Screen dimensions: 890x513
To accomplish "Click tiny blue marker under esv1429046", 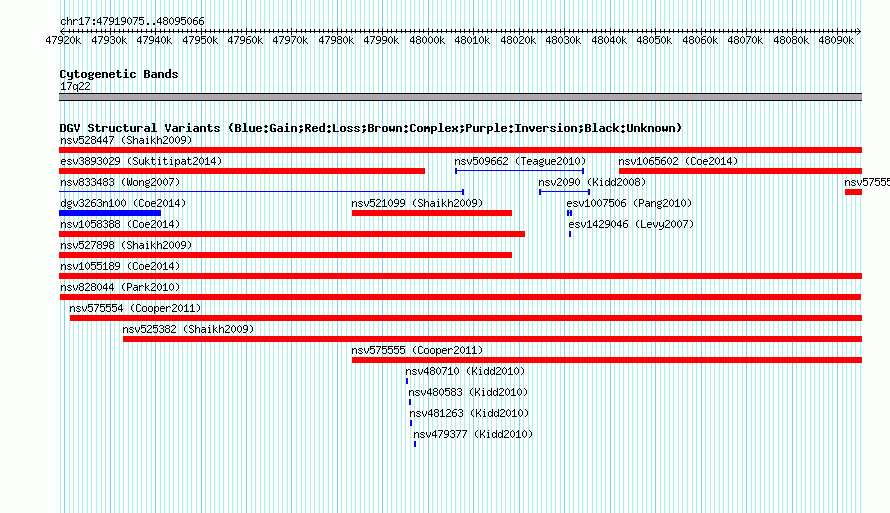I will (x=570, y=234).
